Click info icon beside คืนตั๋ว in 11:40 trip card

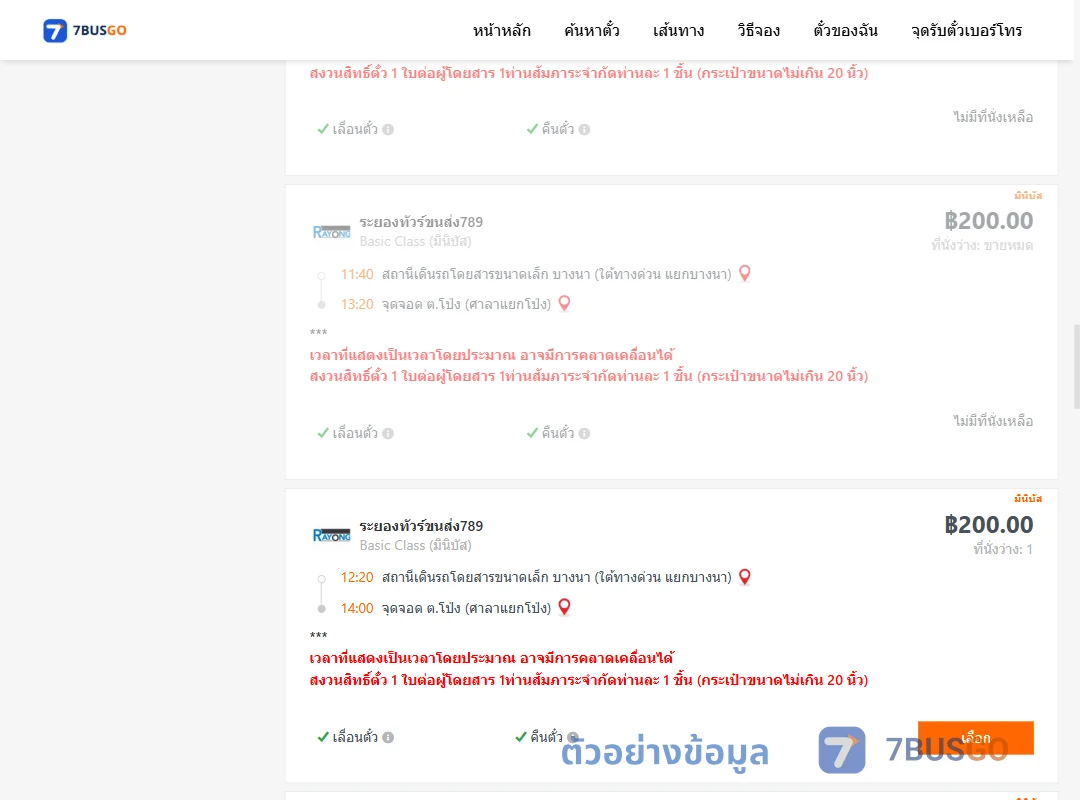(584, 433)
